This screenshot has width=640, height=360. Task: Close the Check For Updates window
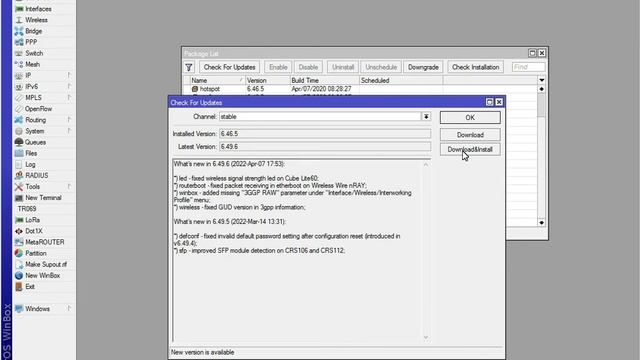[x=499, y=102]
